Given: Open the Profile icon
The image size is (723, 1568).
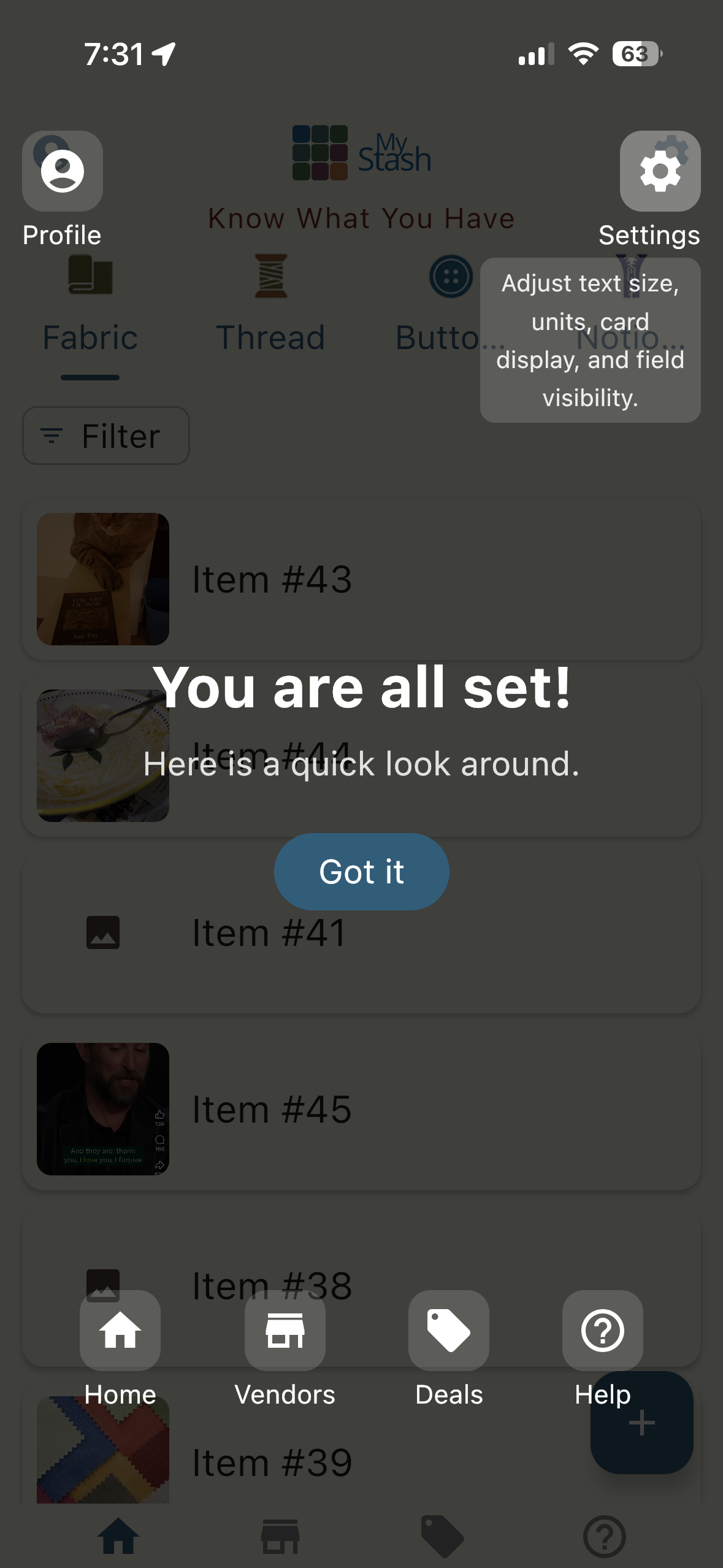Looking at the screenshot, I should [61, 171].
